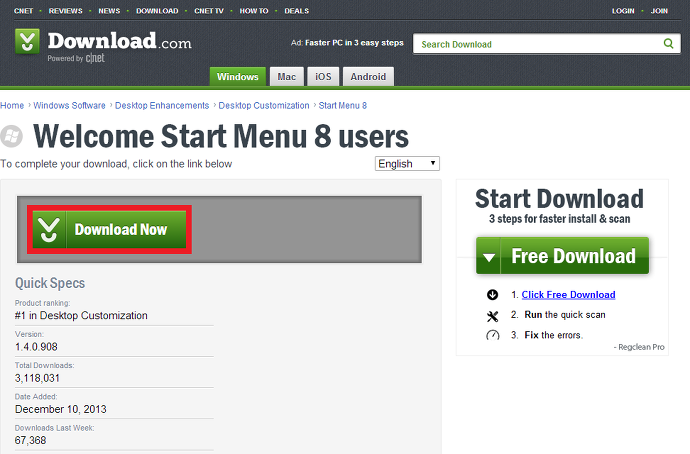This screenshot has height=454, width=690.
Task: Click the Quick Specs heading
Action: [x=50, y=283]
